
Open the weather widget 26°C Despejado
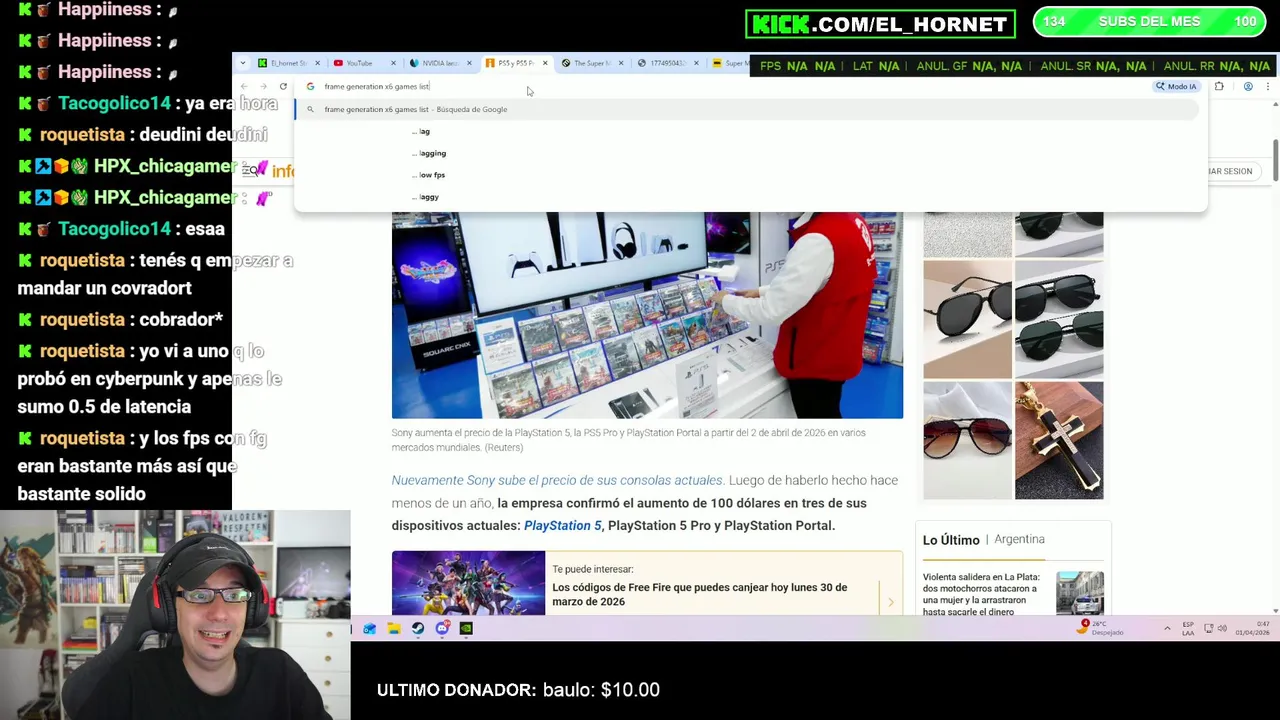pos(1102,628)
